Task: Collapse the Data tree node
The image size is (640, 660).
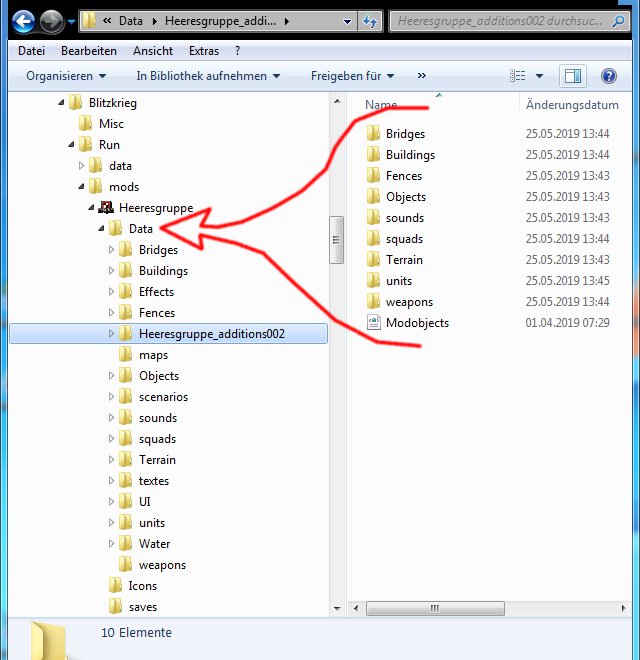Action: click(x=101, y=229)
